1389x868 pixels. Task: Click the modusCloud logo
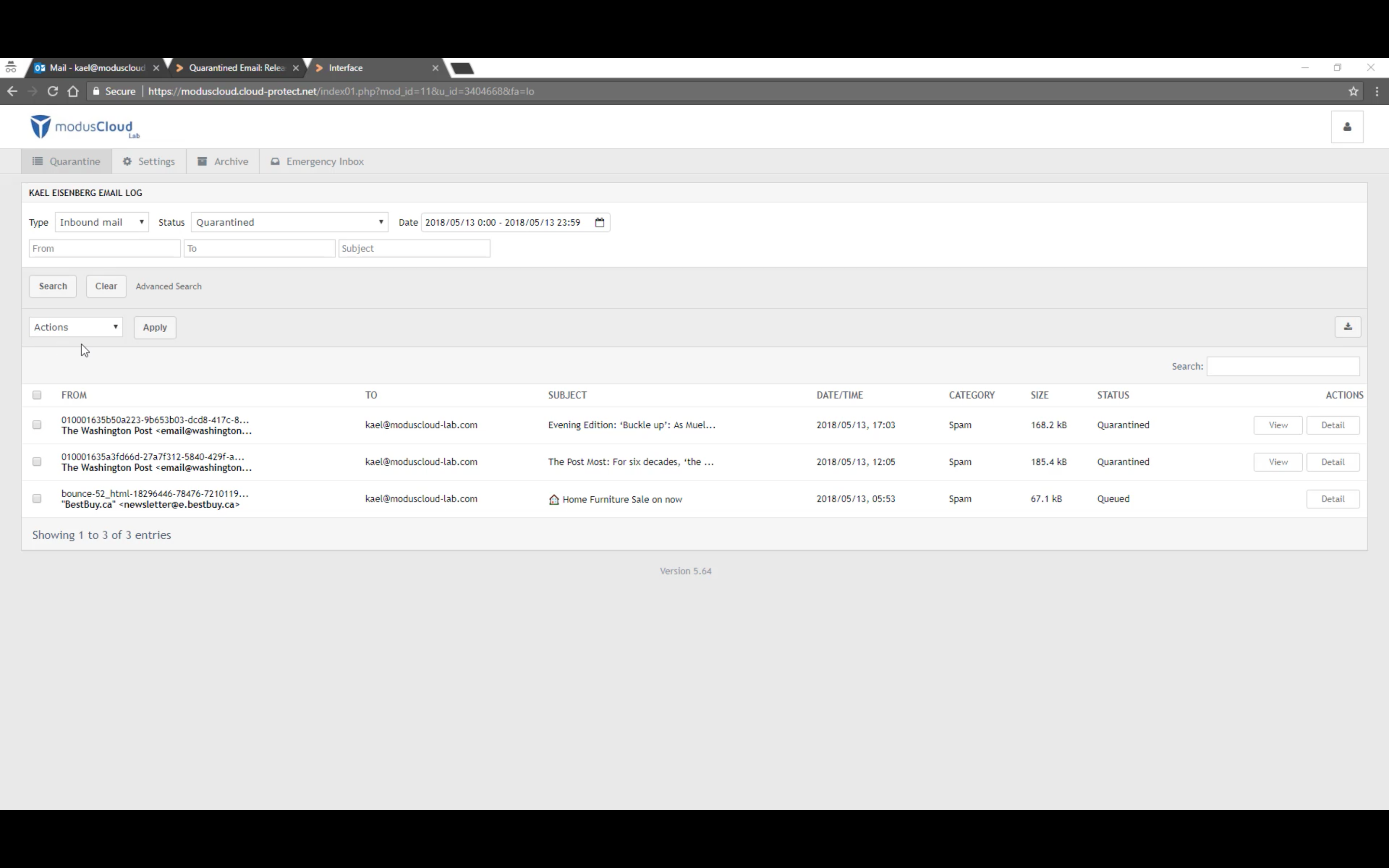pos(84,127)
